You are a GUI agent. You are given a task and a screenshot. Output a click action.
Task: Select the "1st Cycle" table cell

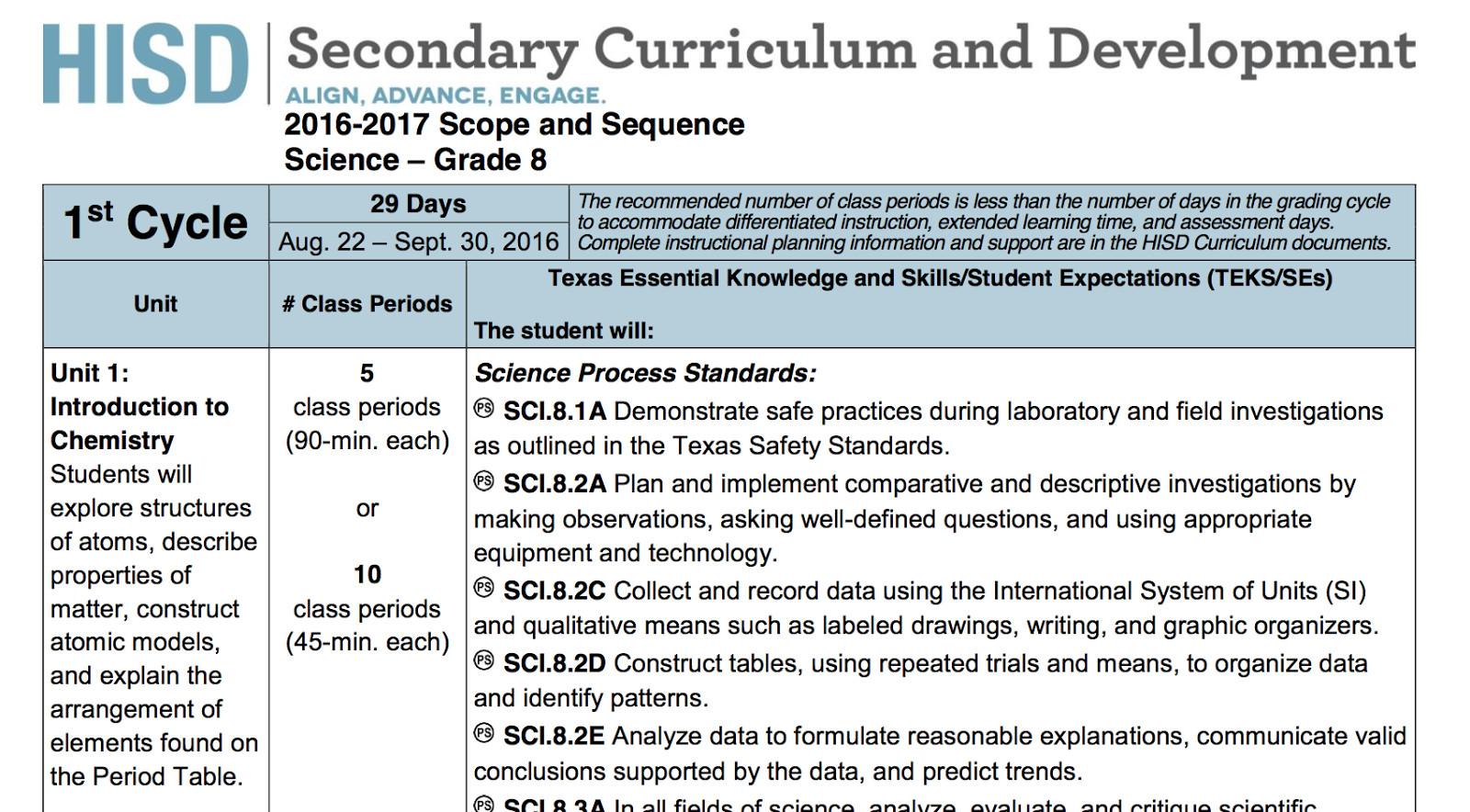point(155,222)
